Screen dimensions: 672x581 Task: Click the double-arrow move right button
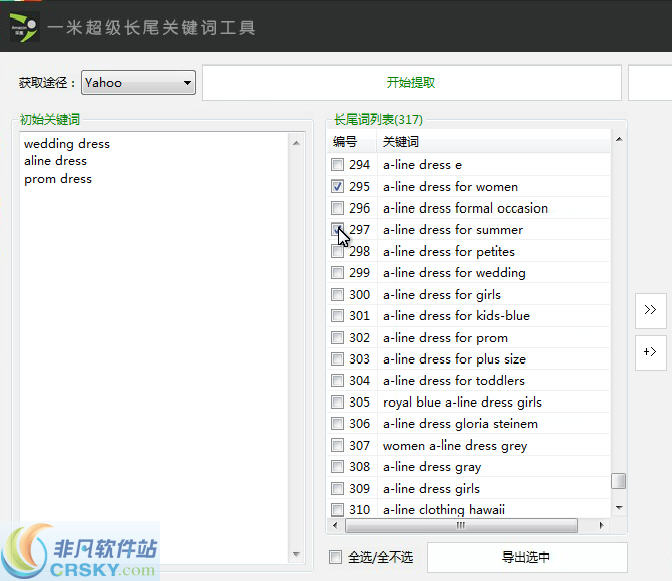651,311
